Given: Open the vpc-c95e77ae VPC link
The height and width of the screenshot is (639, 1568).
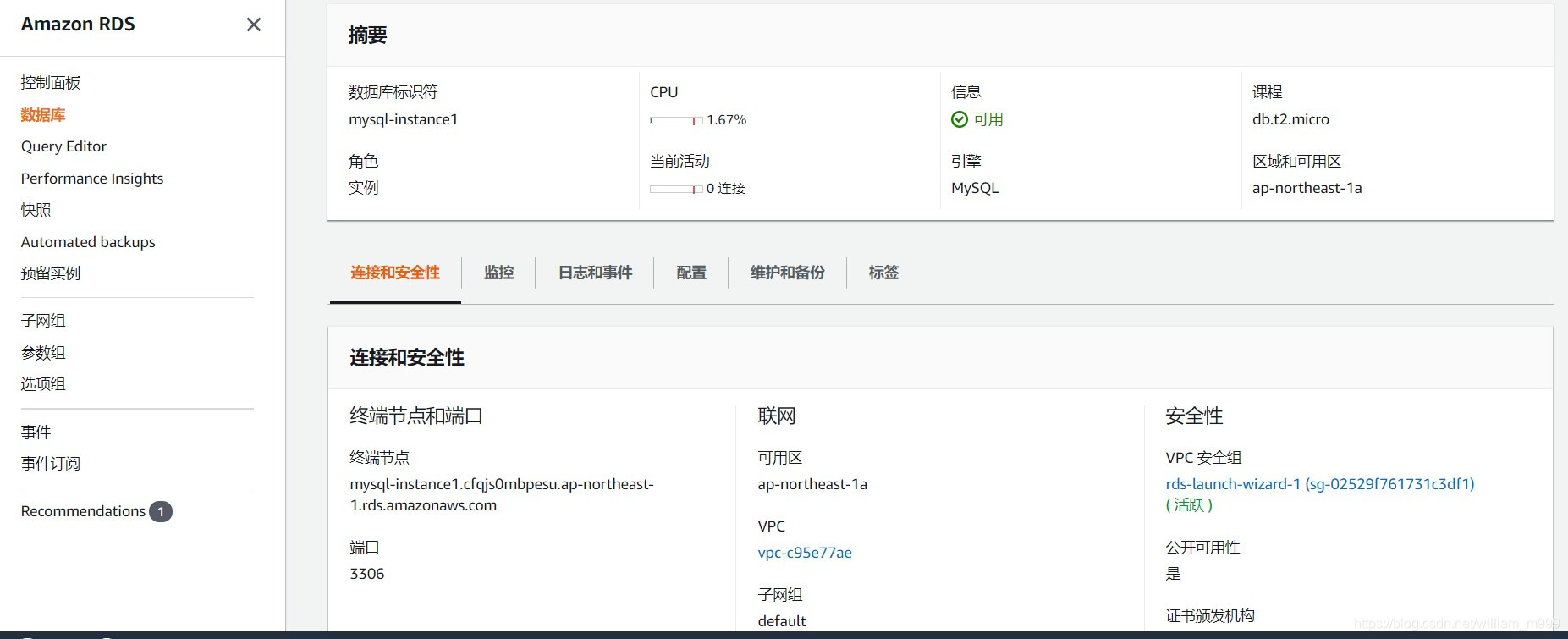Looking at the screenshot, I should (805, 553).
